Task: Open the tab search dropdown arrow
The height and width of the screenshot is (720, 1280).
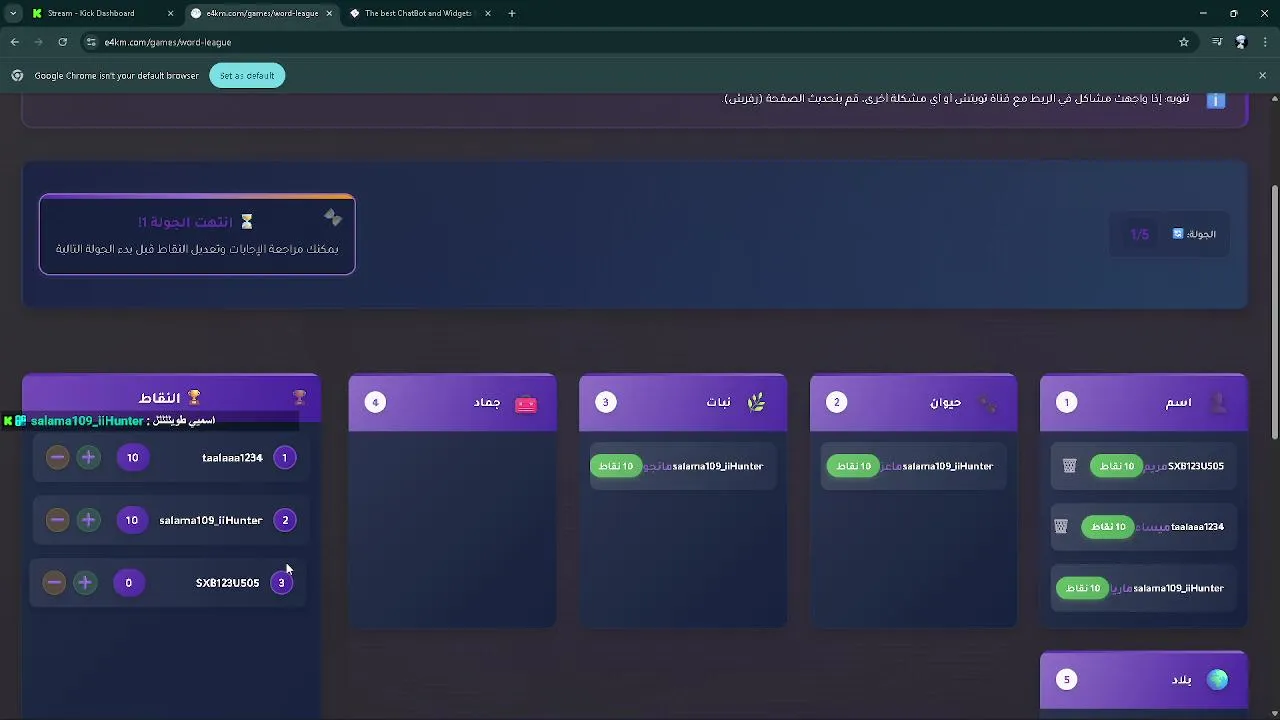Action: point(12,13)
